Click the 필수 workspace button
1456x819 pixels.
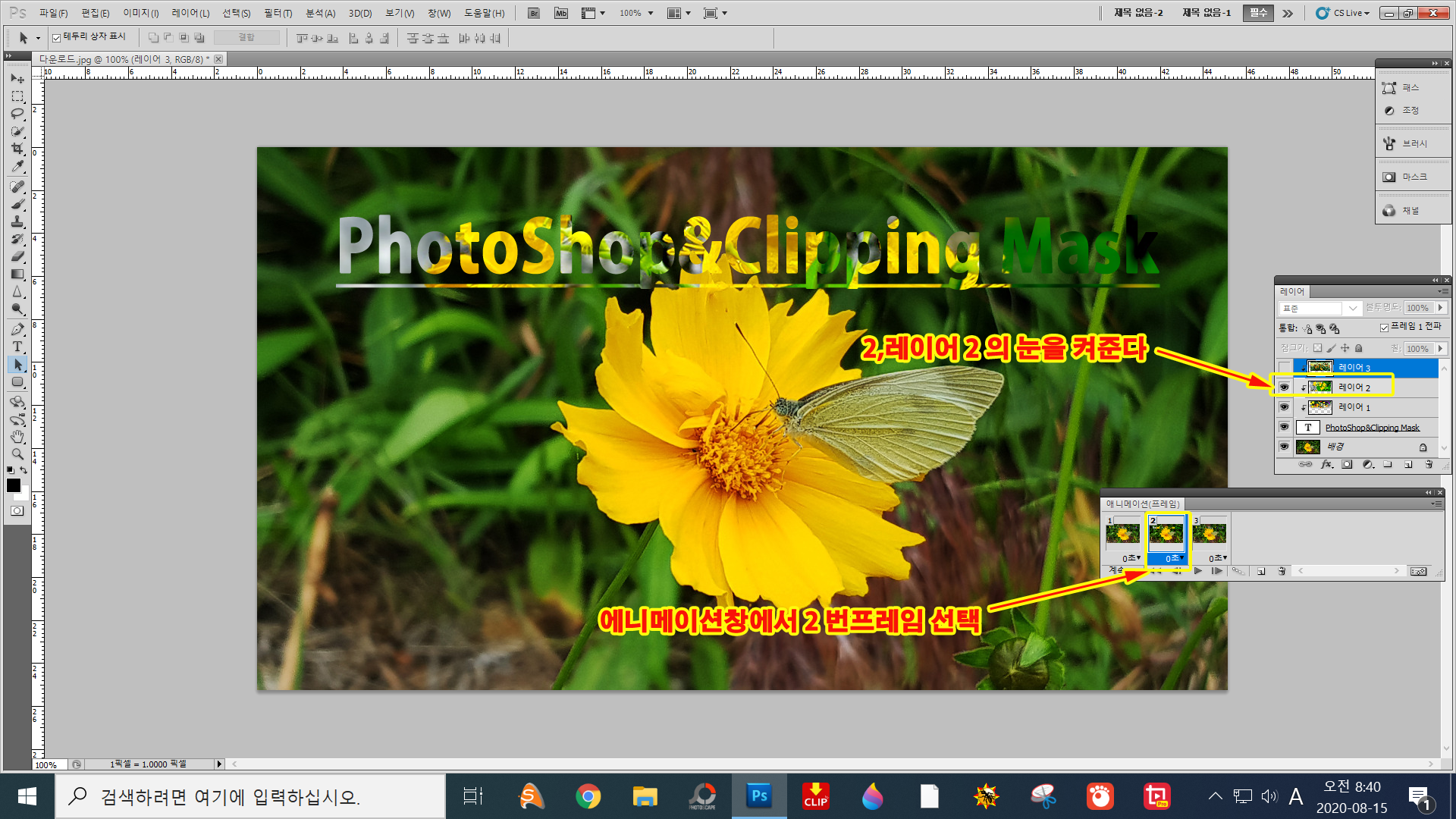[x=1258, y=13]
